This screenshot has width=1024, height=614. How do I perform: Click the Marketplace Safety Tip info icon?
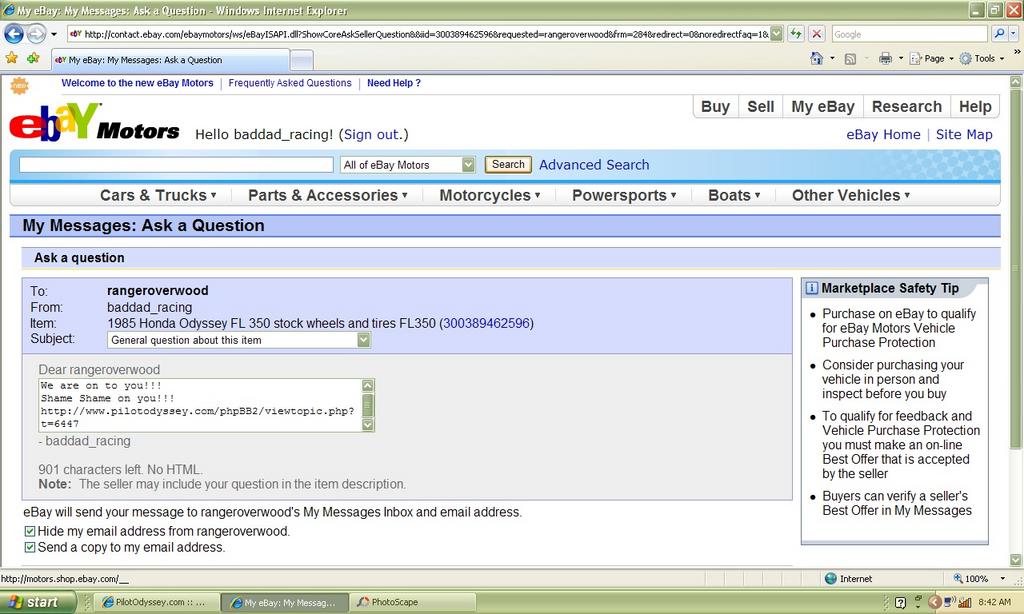(811, 288)
